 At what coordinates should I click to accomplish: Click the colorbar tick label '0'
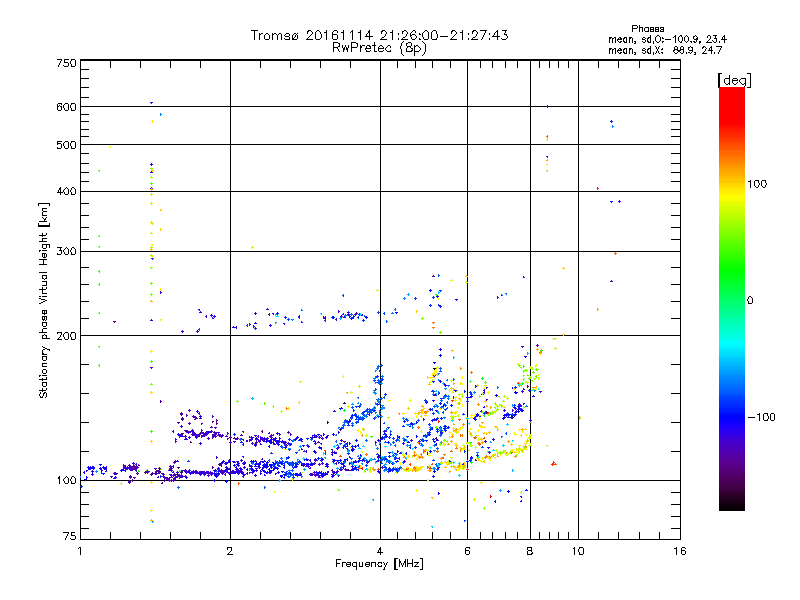[x=750, y=301]
